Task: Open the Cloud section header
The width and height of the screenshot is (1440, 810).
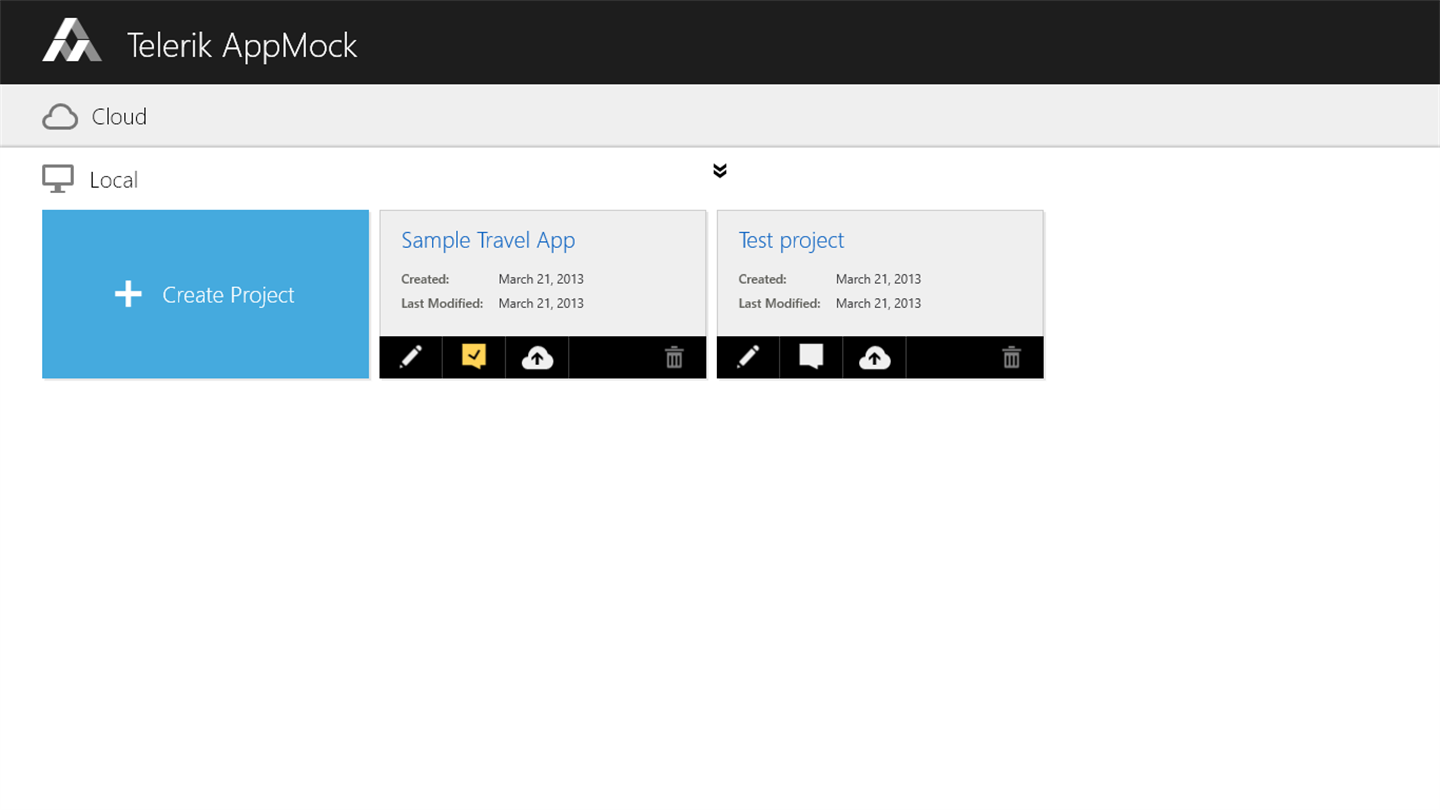Action: [720, 116]
